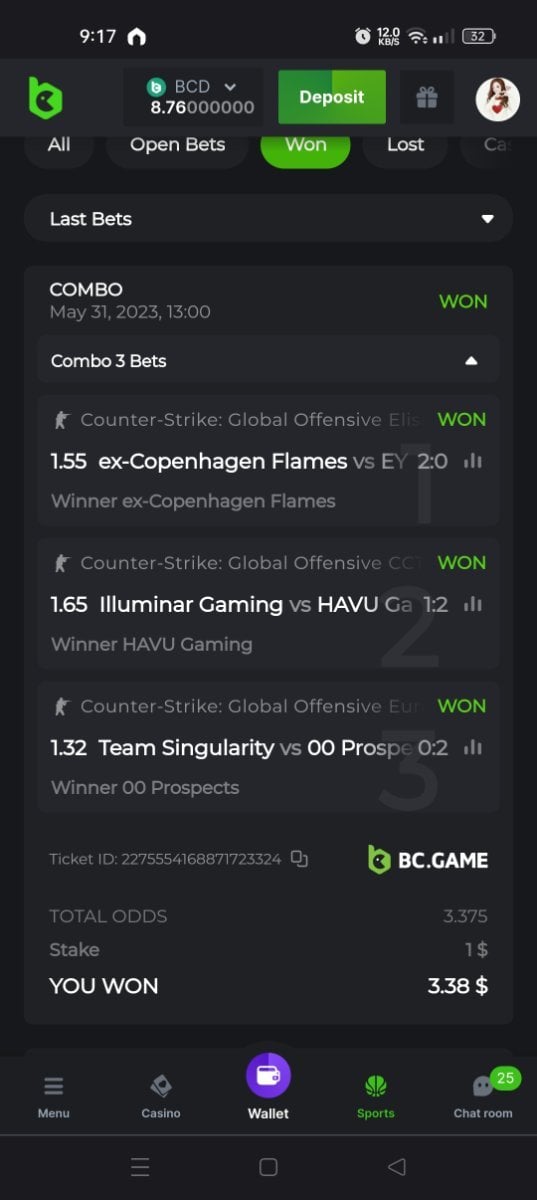The height and width of the screenshot is (1200, 537).
Task: Click the green Deposit button
Action: coord(332,97)
